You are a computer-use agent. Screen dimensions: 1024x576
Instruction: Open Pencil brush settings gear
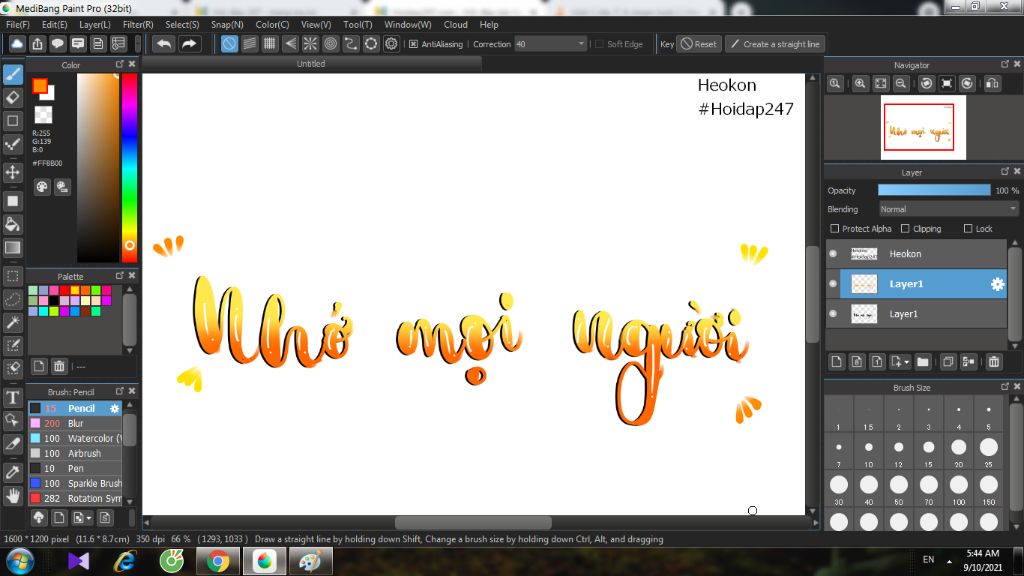click(x=114, y=409)
